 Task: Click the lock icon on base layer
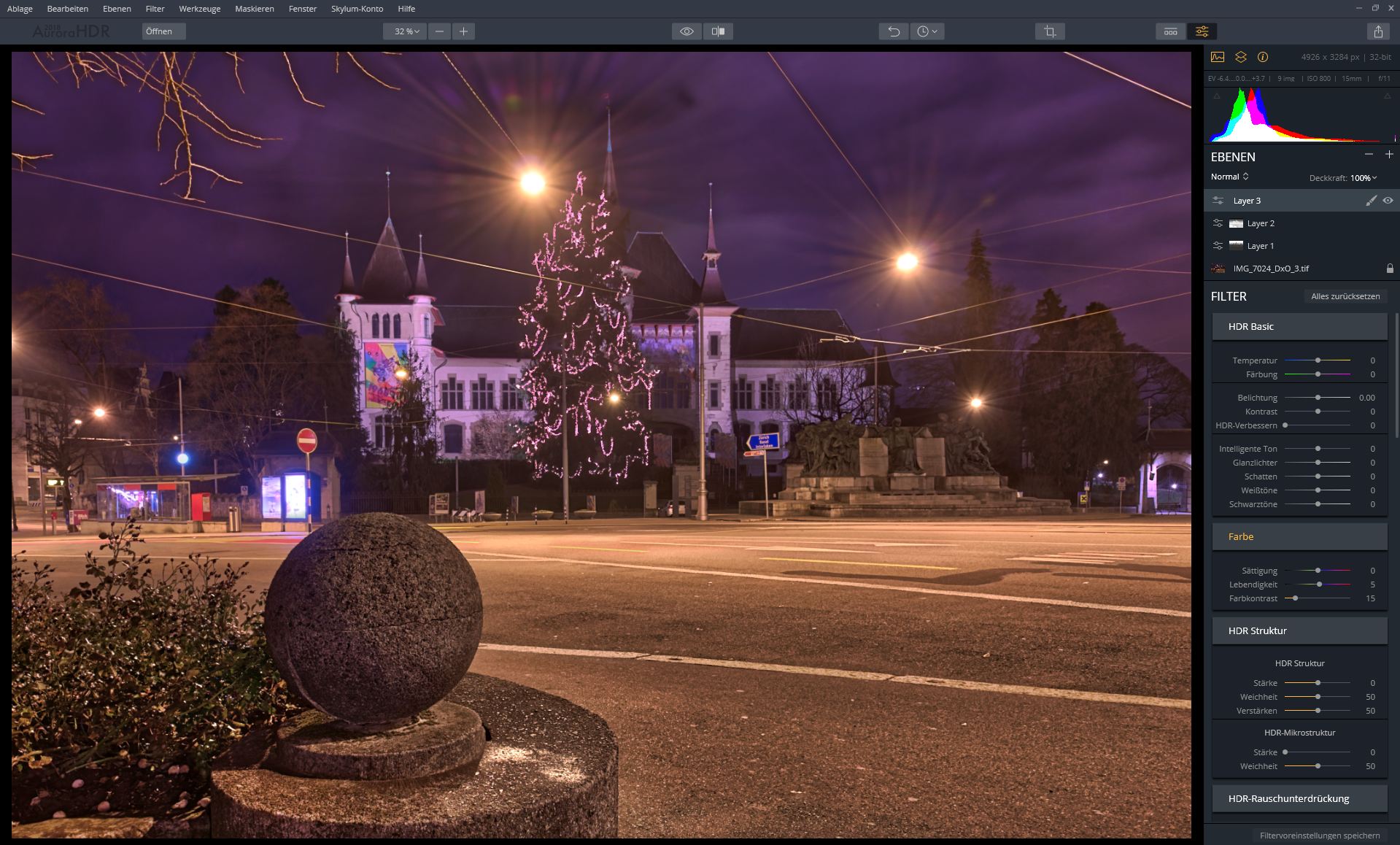pyautogui.click(x=1390, y=269)
